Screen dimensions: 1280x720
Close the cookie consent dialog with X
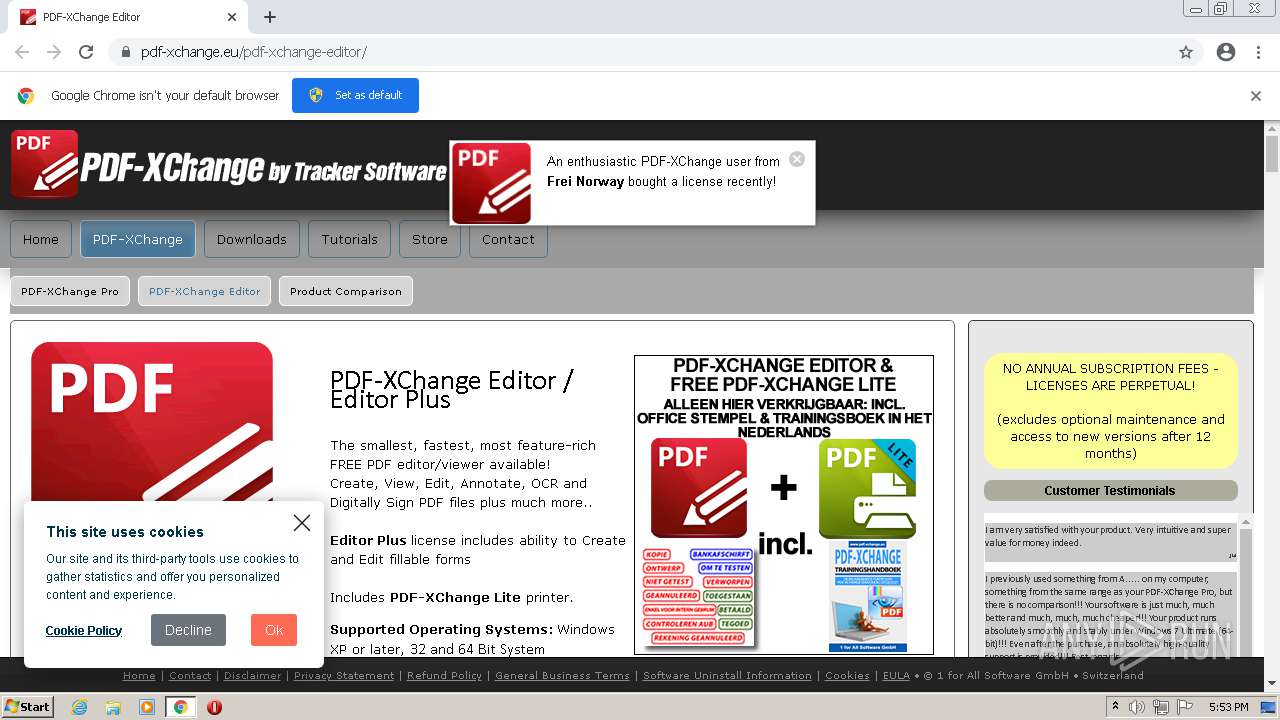pos(302,523)
